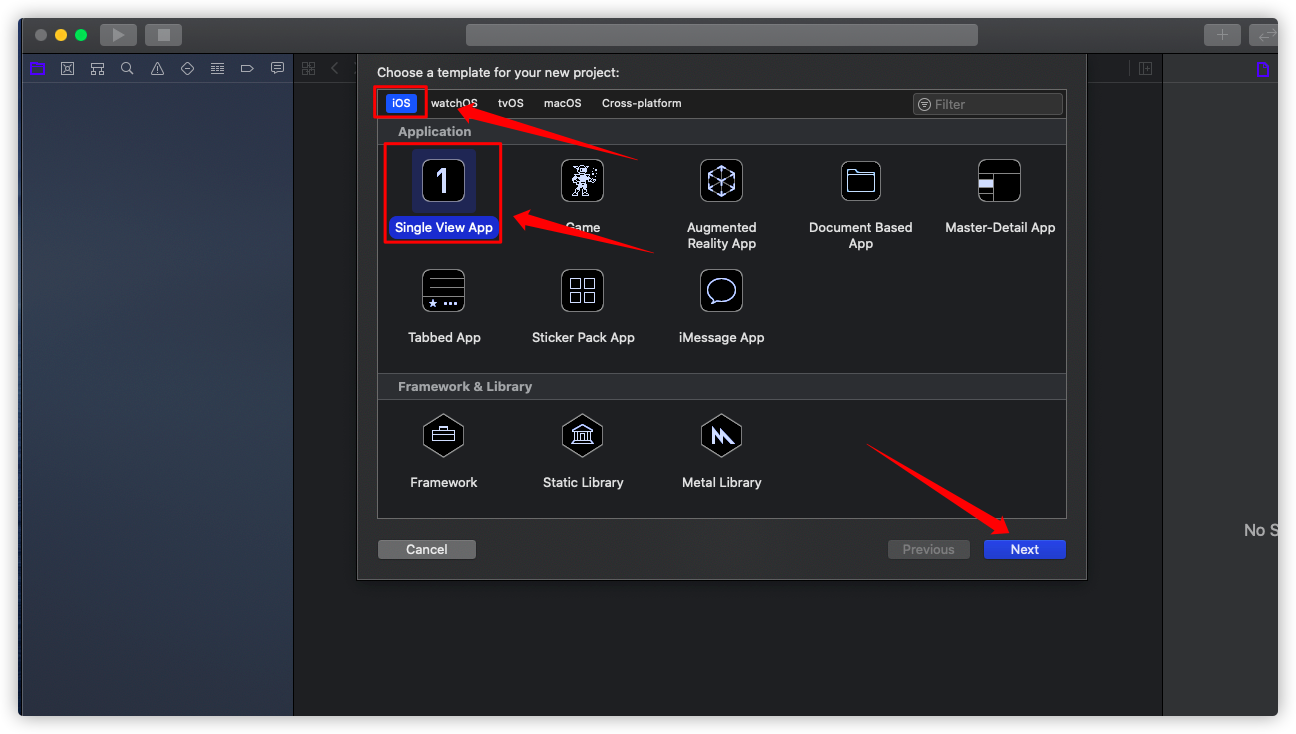Pick the Metal Library template
The width and height of the screenshot is (1296, 734).
pos(721,451)
